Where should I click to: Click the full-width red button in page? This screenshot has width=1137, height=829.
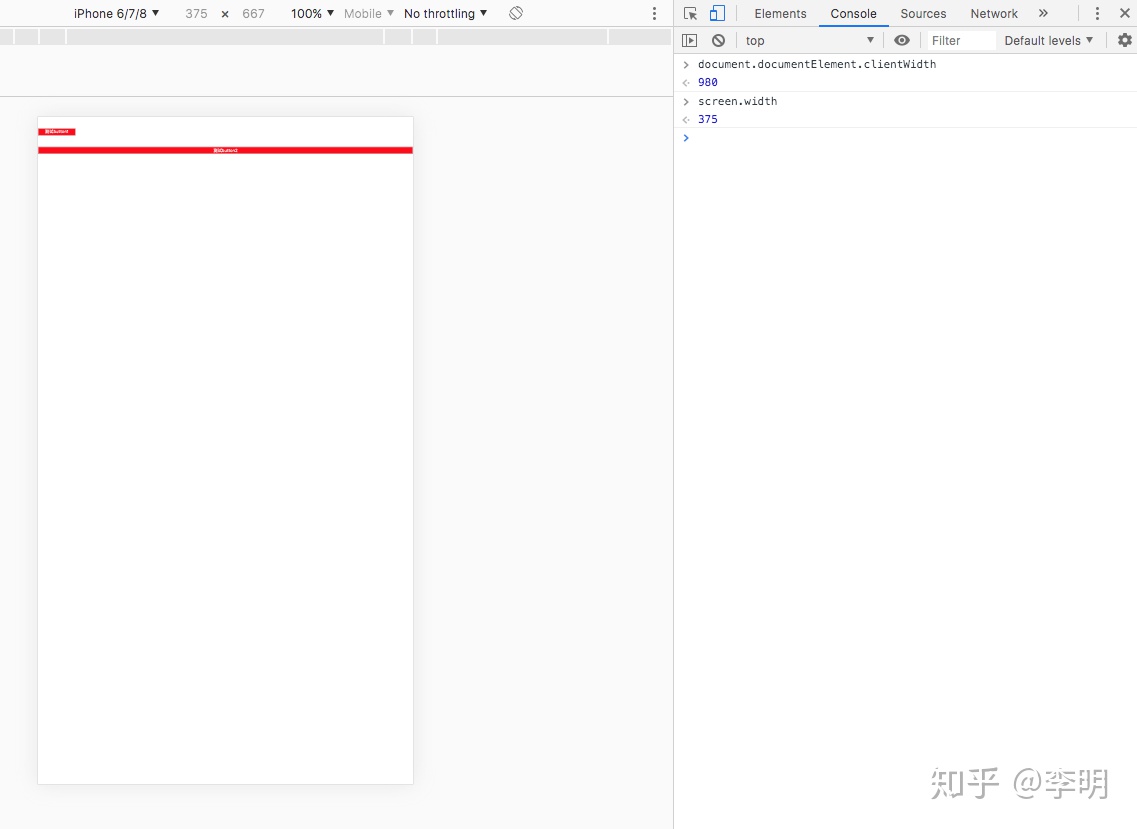click(226, 150)
